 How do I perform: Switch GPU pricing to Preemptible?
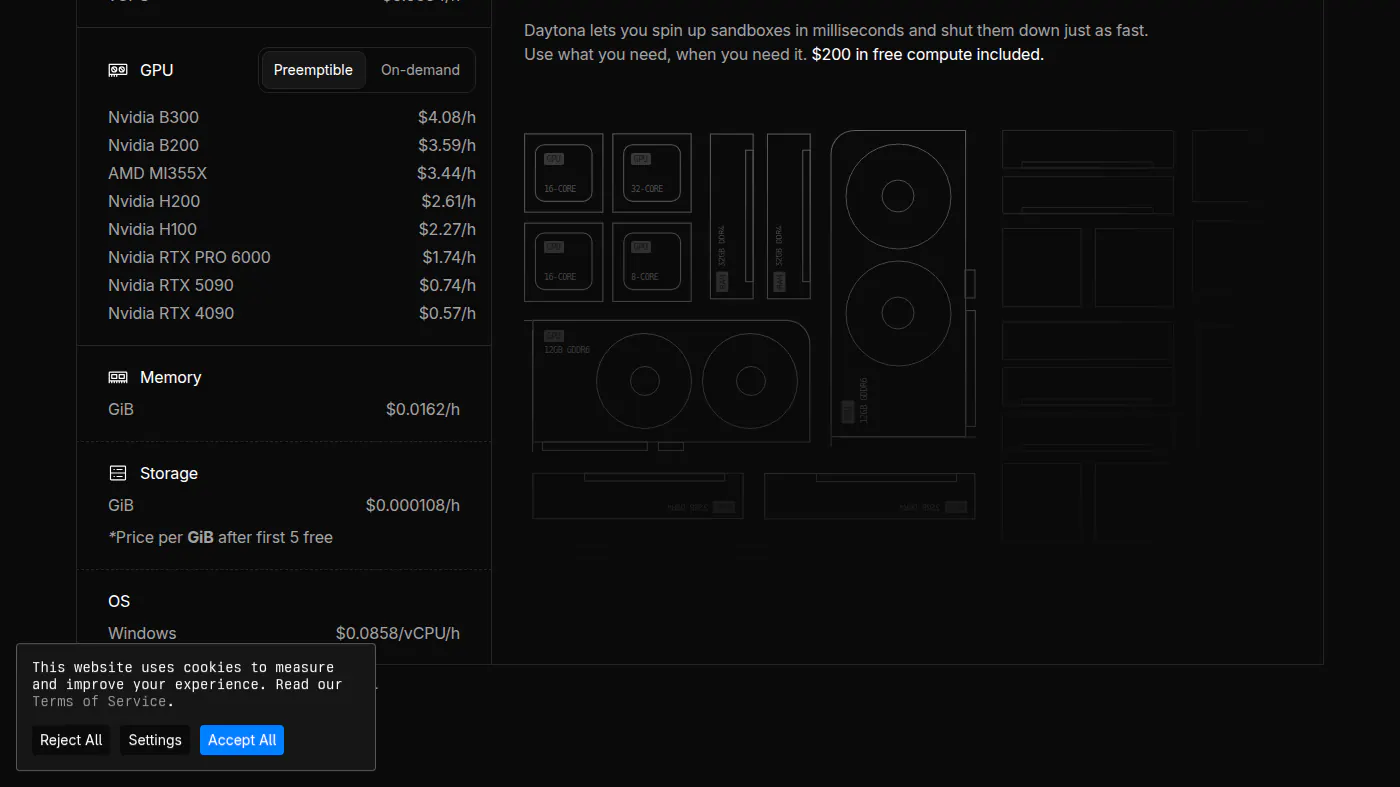[313, 70]
